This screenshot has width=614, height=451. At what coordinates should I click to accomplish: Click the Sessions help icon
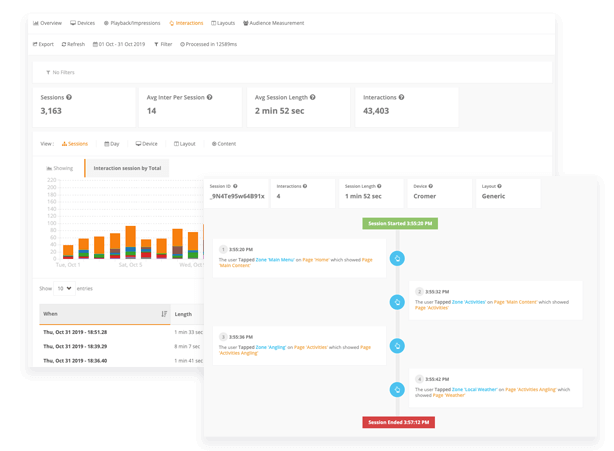pos(69,97)
